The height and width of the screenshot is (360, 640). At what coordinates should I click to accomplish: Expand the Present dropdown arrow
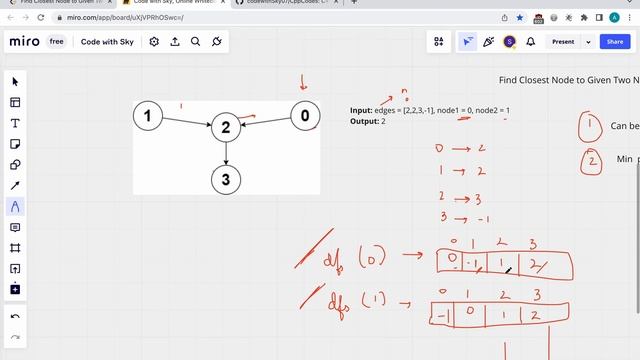(x=588, y=42)
